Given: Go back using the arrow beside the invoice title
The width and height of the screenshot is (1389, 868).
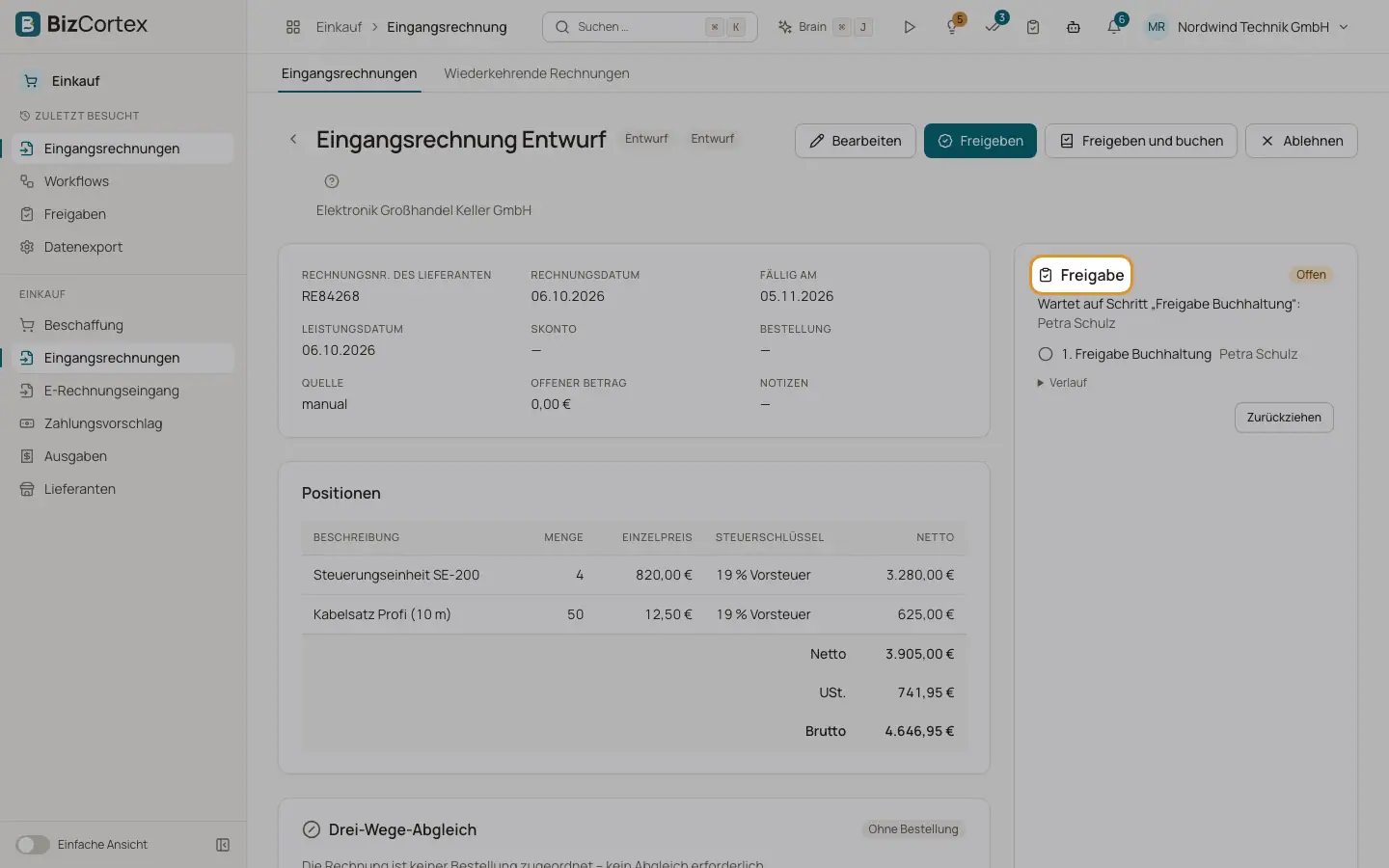Looking at the screenshot, I should (293, 139).
